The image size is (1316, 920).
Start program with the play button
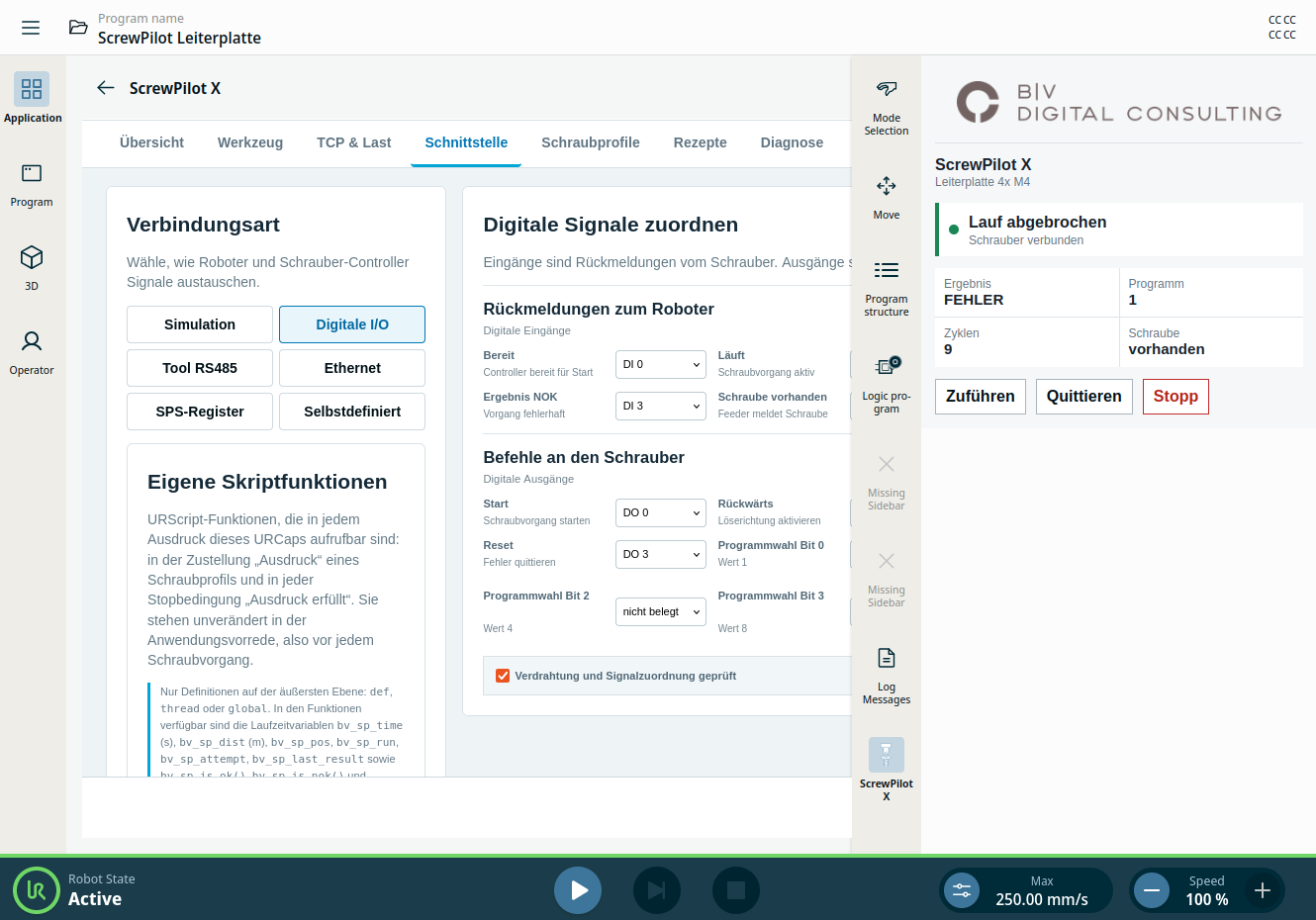coord(578,890)
